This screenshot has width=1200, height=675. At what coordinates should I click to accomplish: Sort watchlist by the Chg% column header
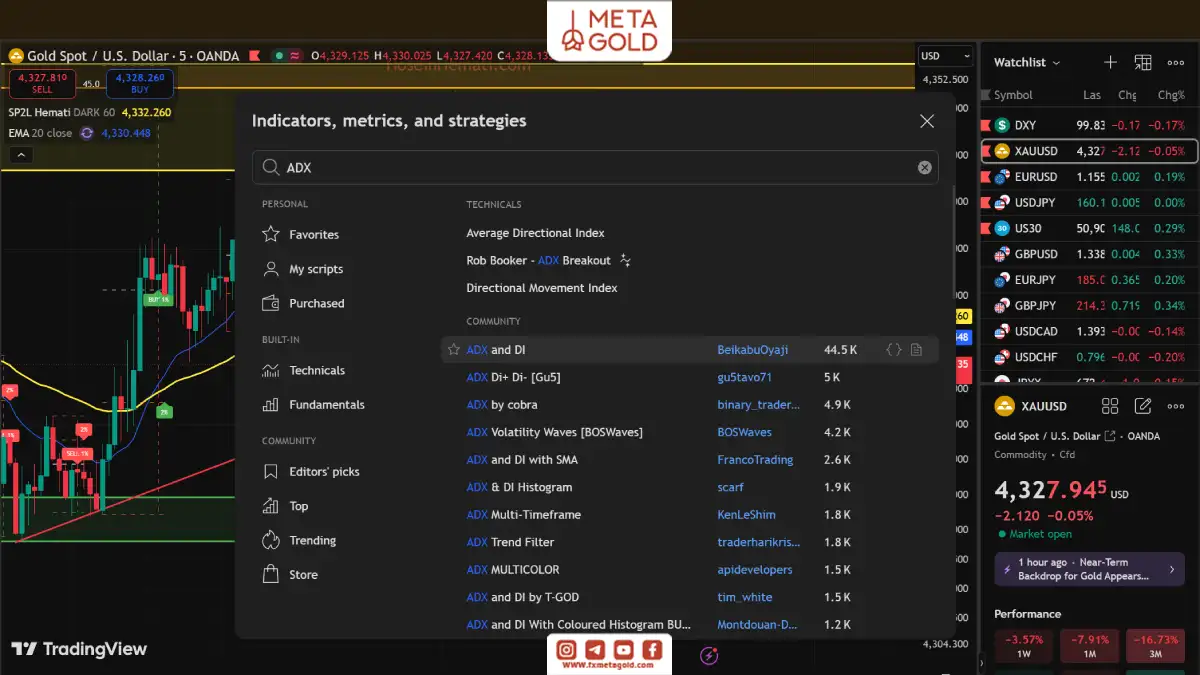[1171, 95]
